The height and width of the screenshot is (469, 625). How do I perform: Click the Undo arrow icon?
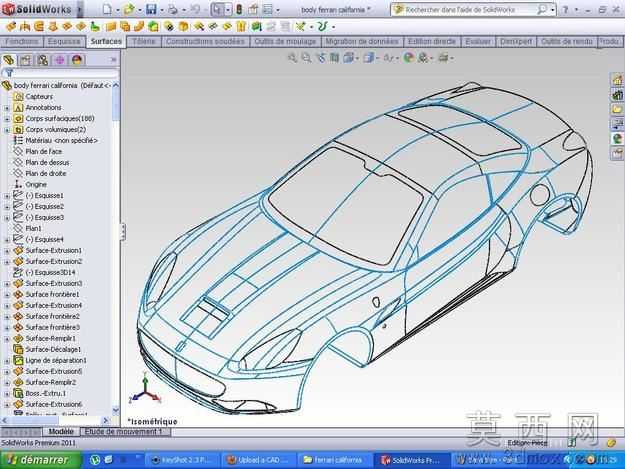pos(195,9)
